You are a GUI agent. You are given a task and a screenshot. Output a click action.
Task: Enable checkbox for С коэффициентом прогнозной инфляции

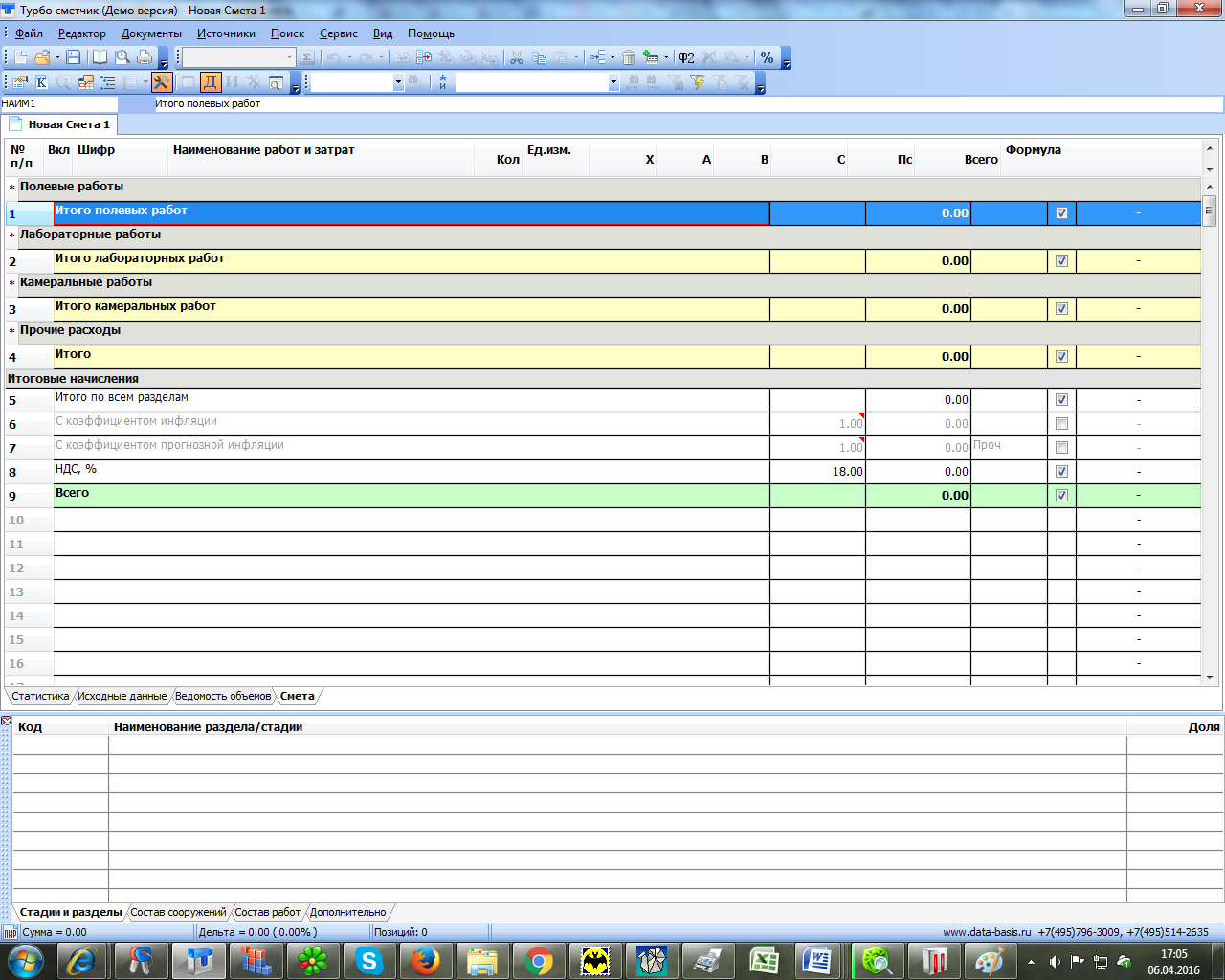pos(1061,448)
